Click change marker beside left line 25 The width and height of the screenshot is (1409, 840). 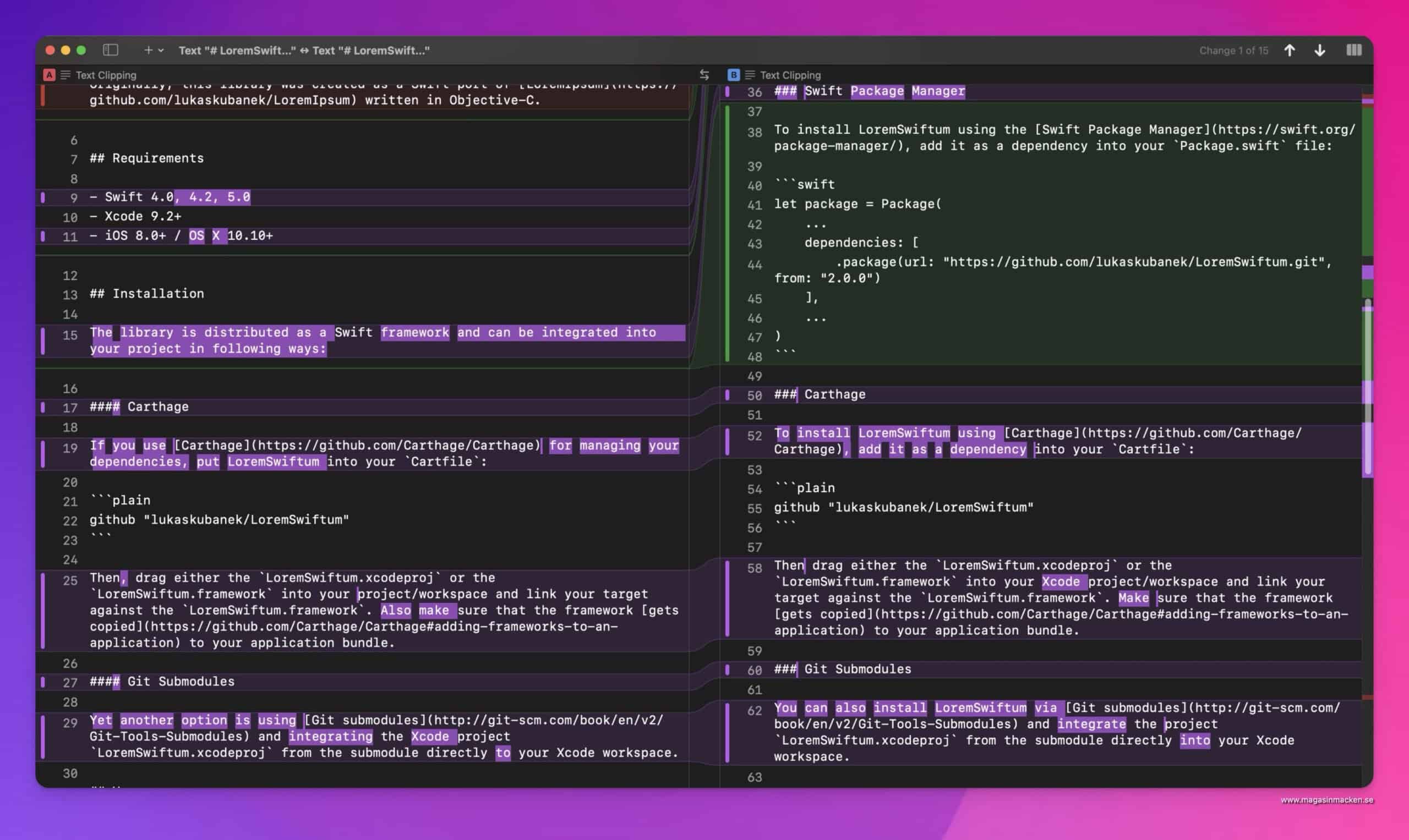coord(42,610)
